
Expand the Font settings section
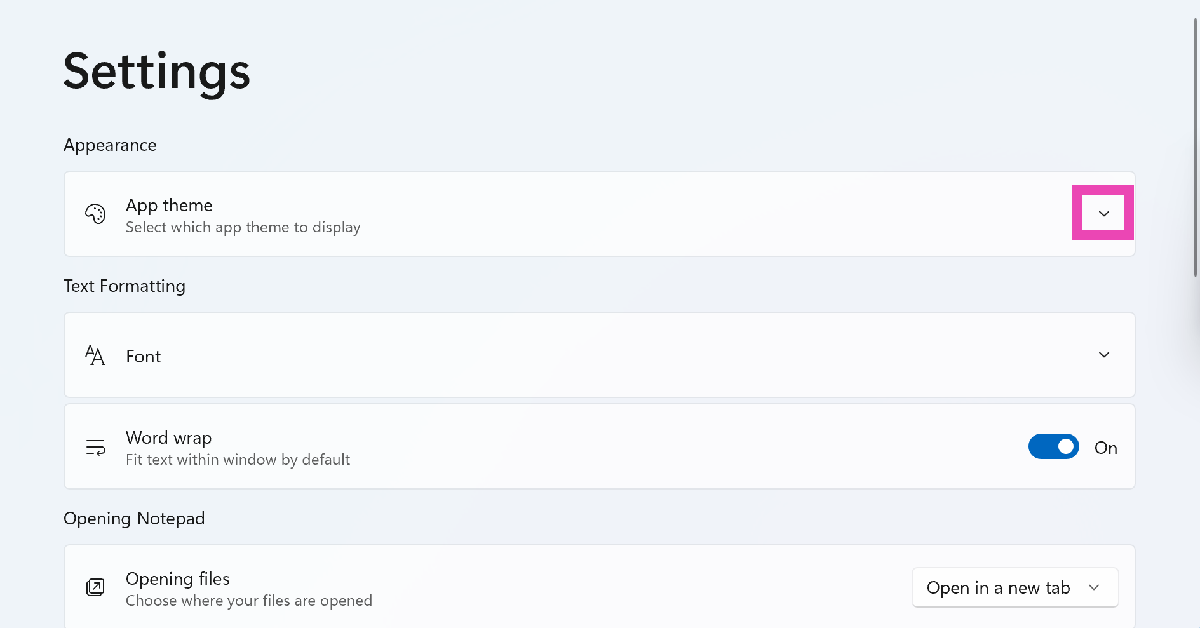tap(1104, 355)
